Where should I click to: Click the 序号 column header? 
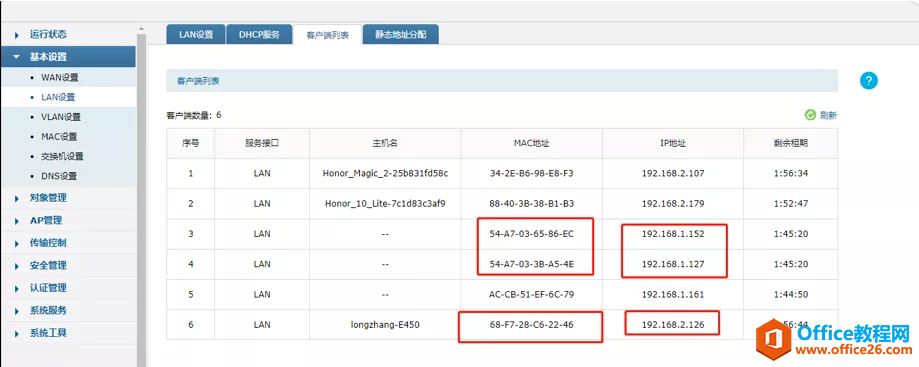coord(190,143)
